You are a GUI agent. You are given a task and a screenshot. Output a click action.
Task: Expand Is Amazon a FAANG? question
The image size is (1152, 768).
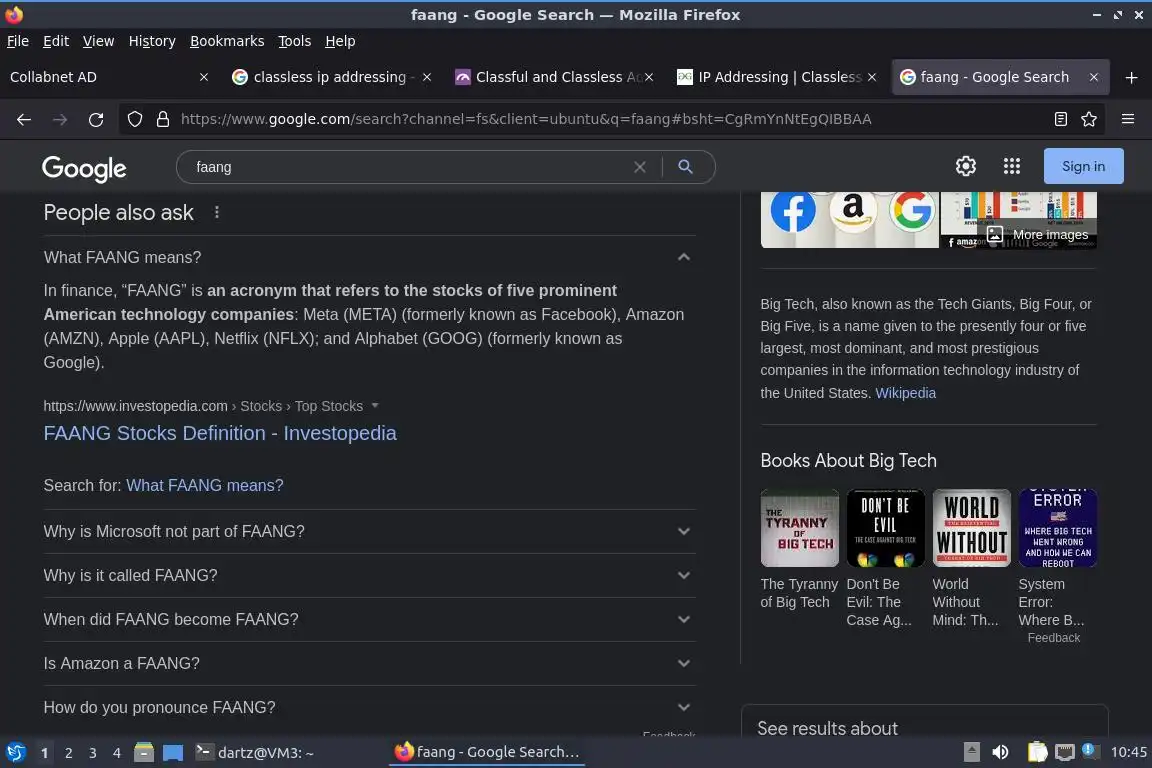[683, 664]
